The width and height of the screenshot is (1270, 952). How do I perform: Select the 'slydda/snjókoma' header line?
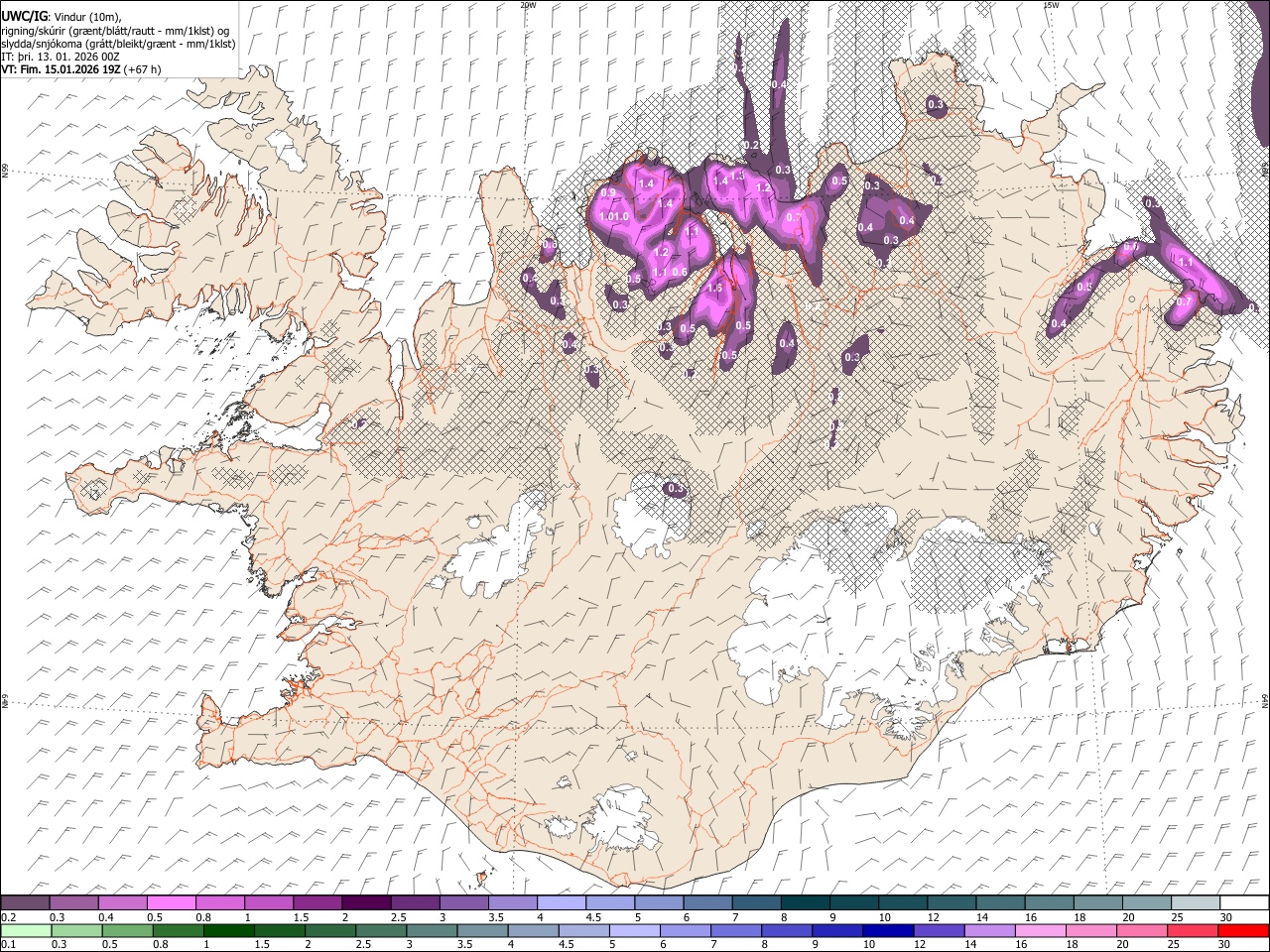point(119,44)
